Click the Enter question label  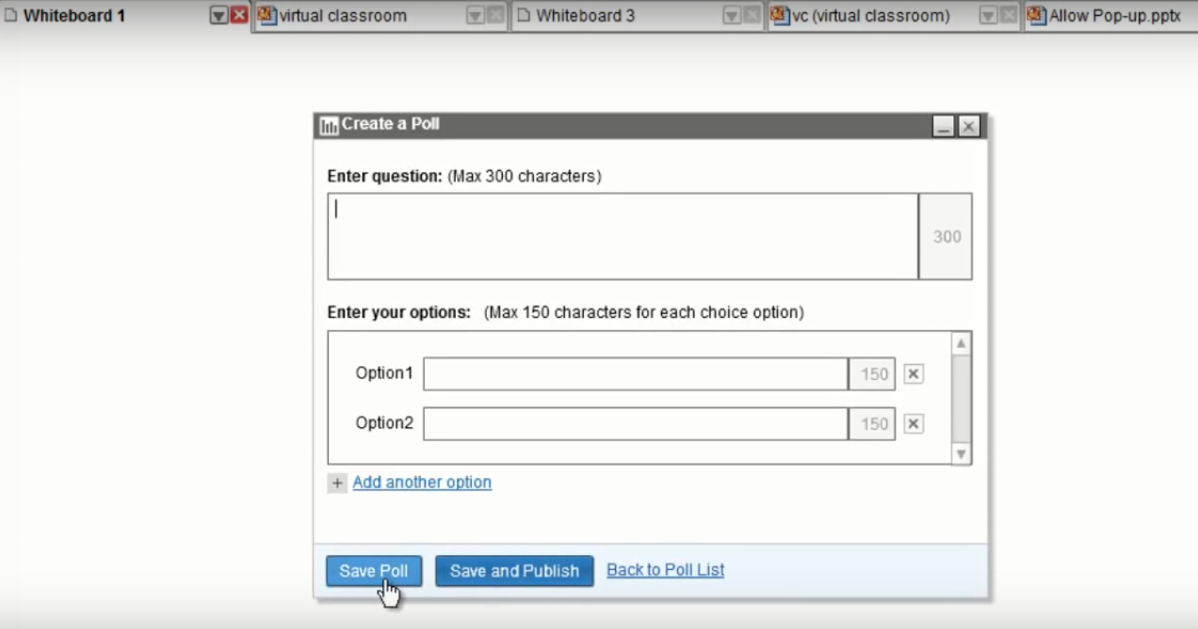[384, 177]
